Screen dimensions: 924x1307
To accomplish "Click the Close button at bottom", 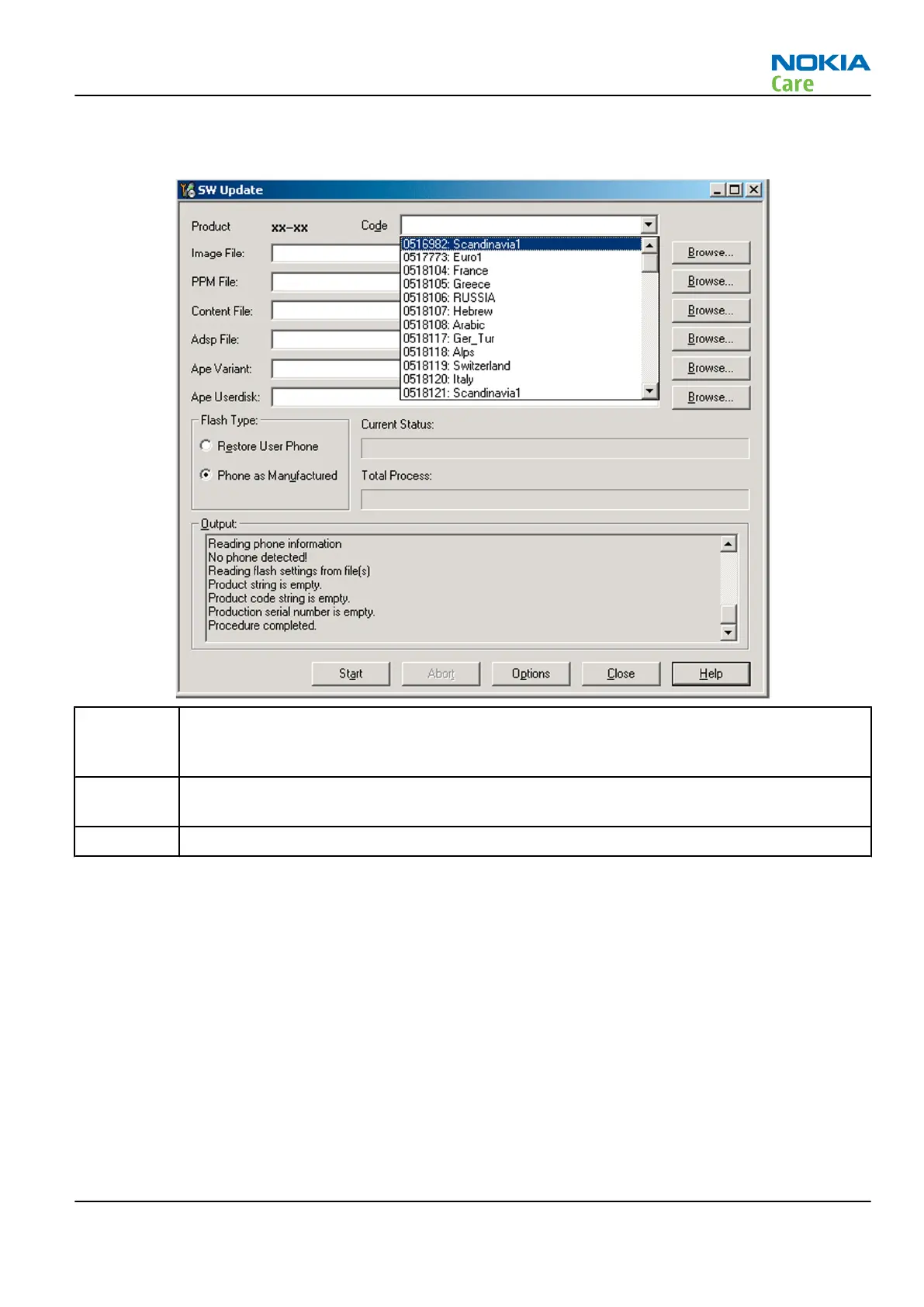I will 621,674.
